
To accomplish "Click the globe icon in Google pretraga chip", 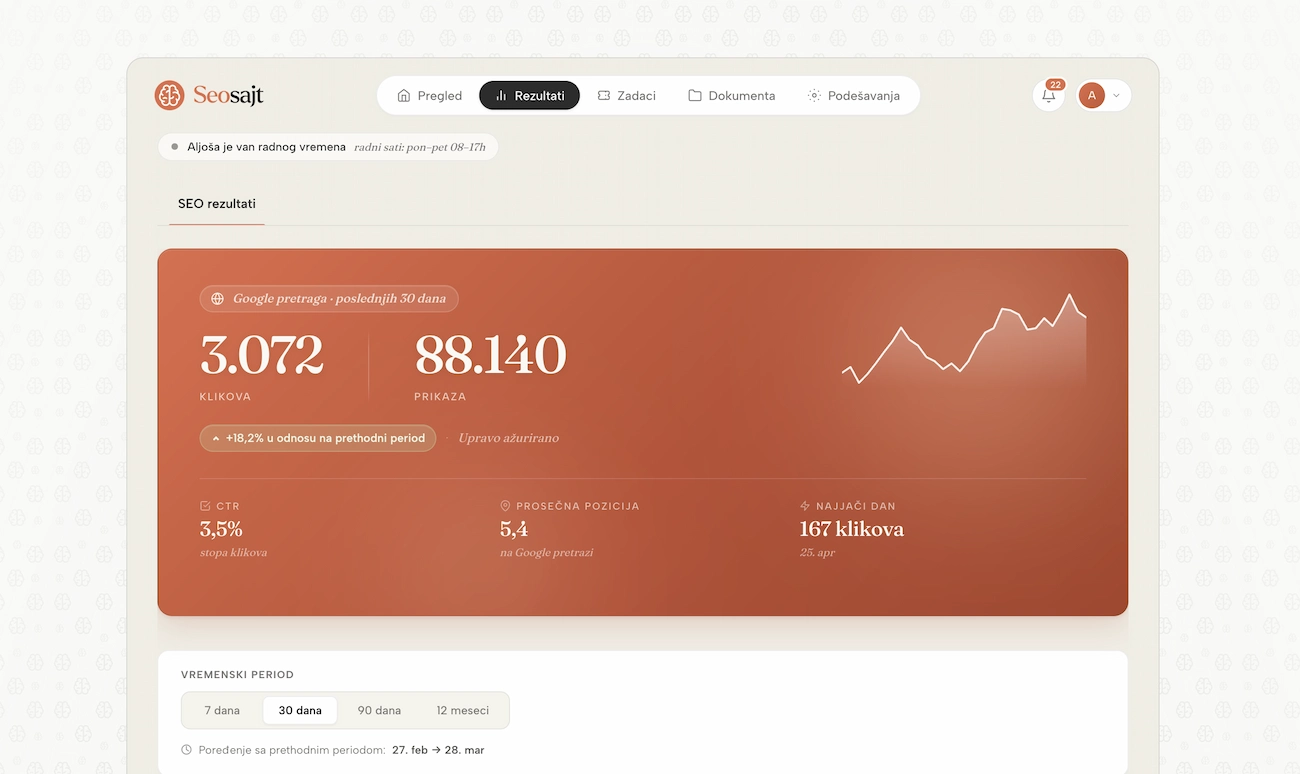I will [216, 298].
